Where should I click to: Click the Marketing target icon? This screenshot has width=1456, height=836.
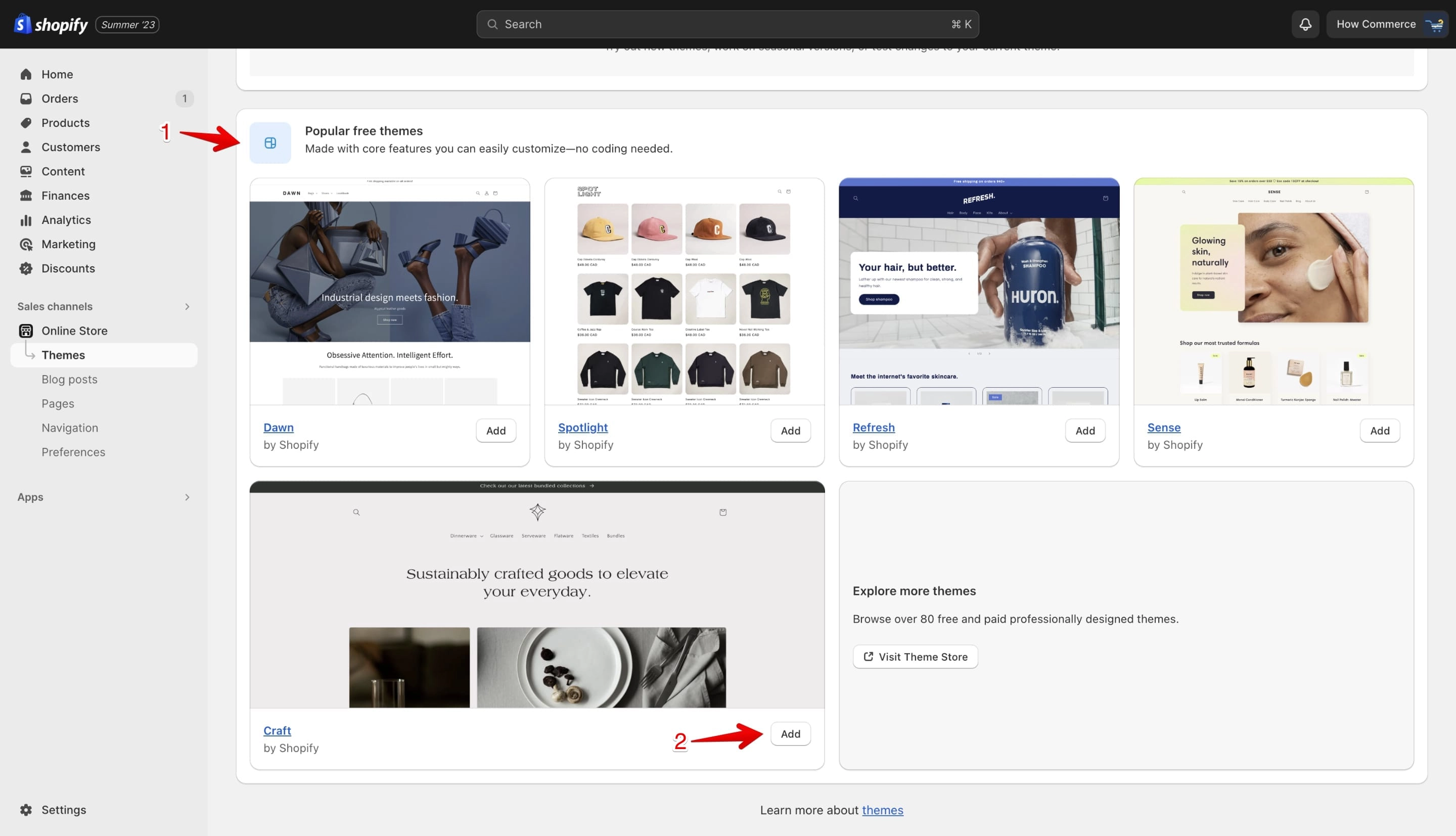26,244
